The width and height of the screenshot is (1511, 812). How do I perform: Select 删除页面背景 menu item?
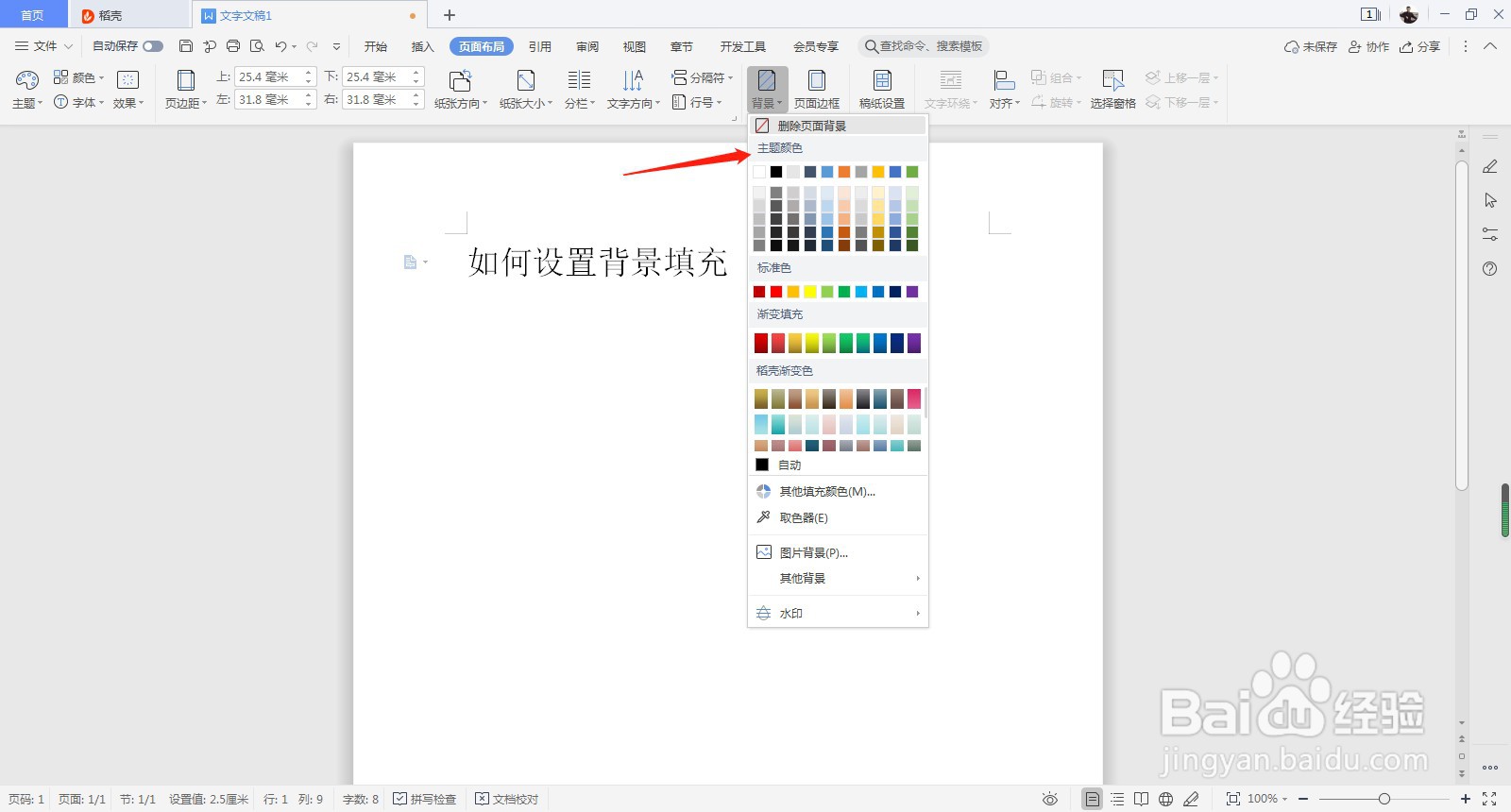click(x=838, y=126)
